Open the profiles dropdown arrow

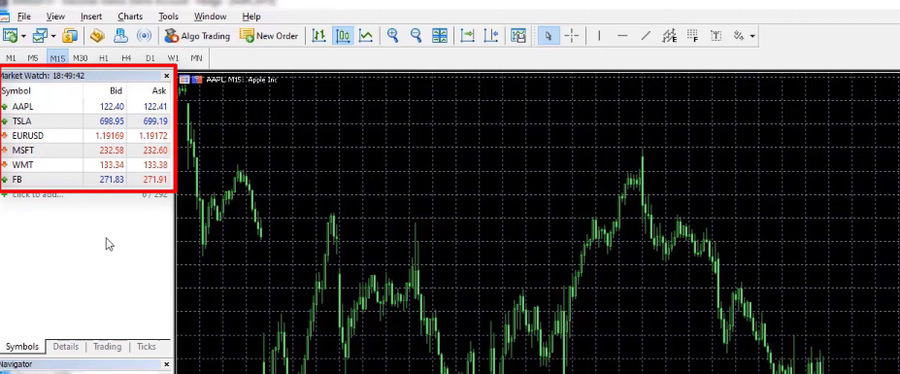[x=53, y=36]
